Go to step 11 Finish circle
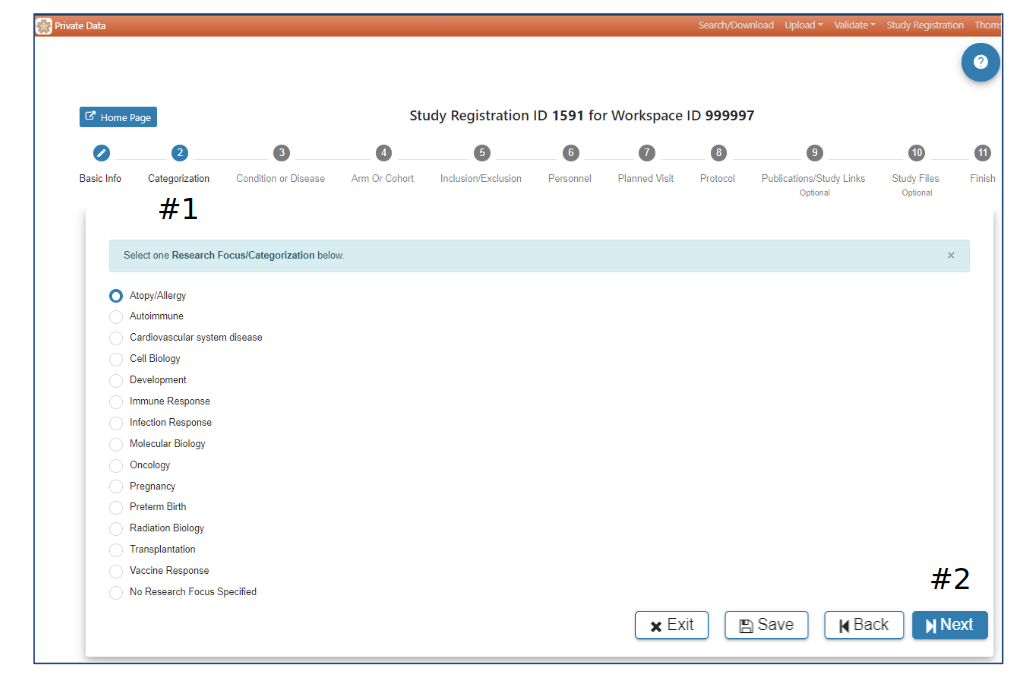Image resolution: width=1022 pixels, height=675 pixels. click(983, 153)
